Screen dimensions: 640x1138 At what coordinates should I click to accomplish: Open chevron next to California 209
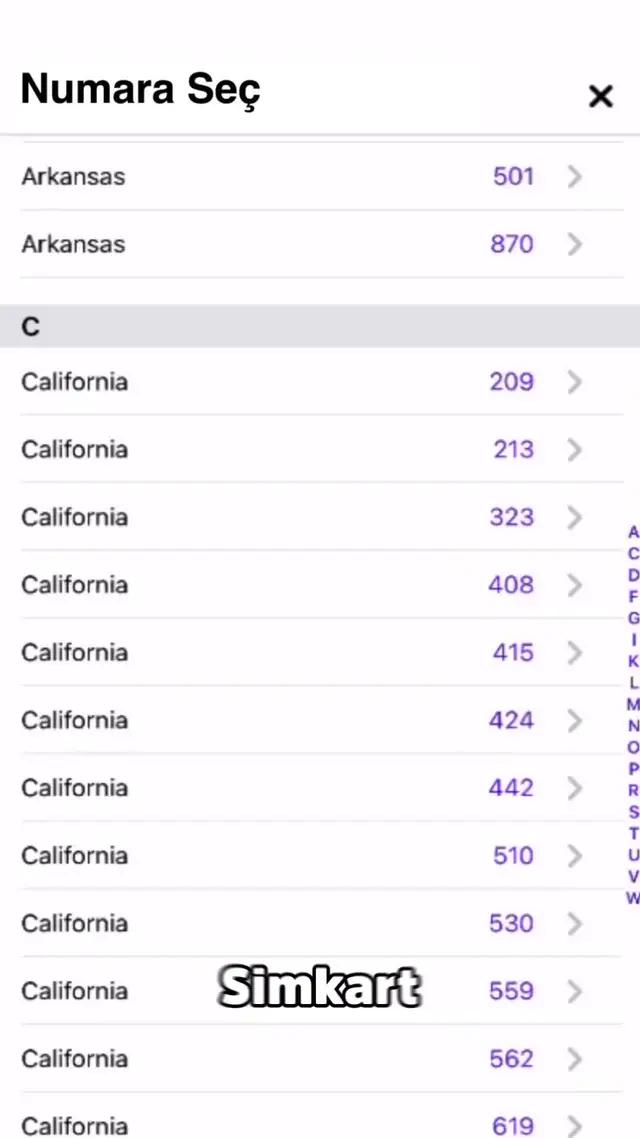click(574, 382)
